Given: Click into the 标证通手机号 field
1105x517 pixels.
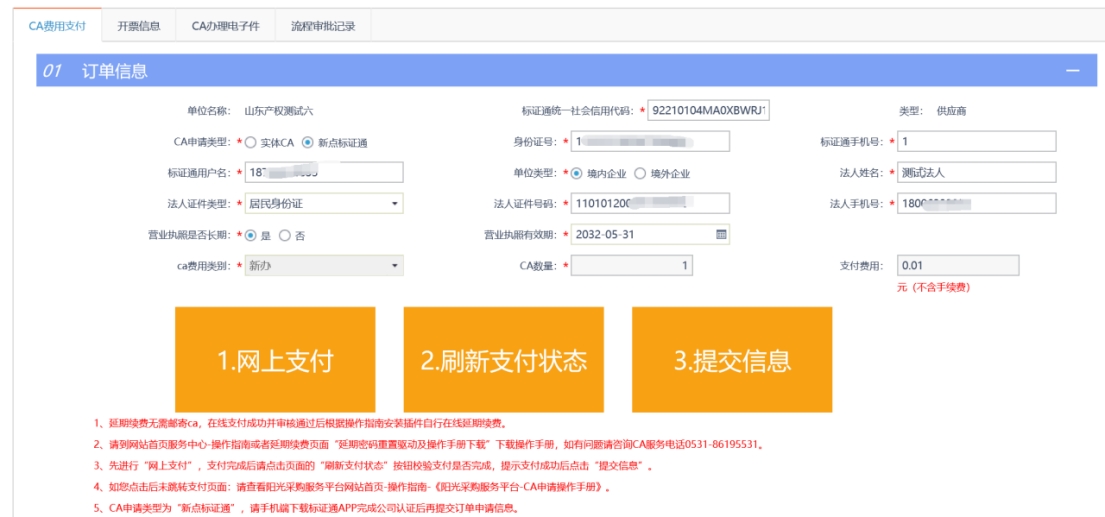Looking at the screenshot, I should pyautogui.click(x=976, y=142).
